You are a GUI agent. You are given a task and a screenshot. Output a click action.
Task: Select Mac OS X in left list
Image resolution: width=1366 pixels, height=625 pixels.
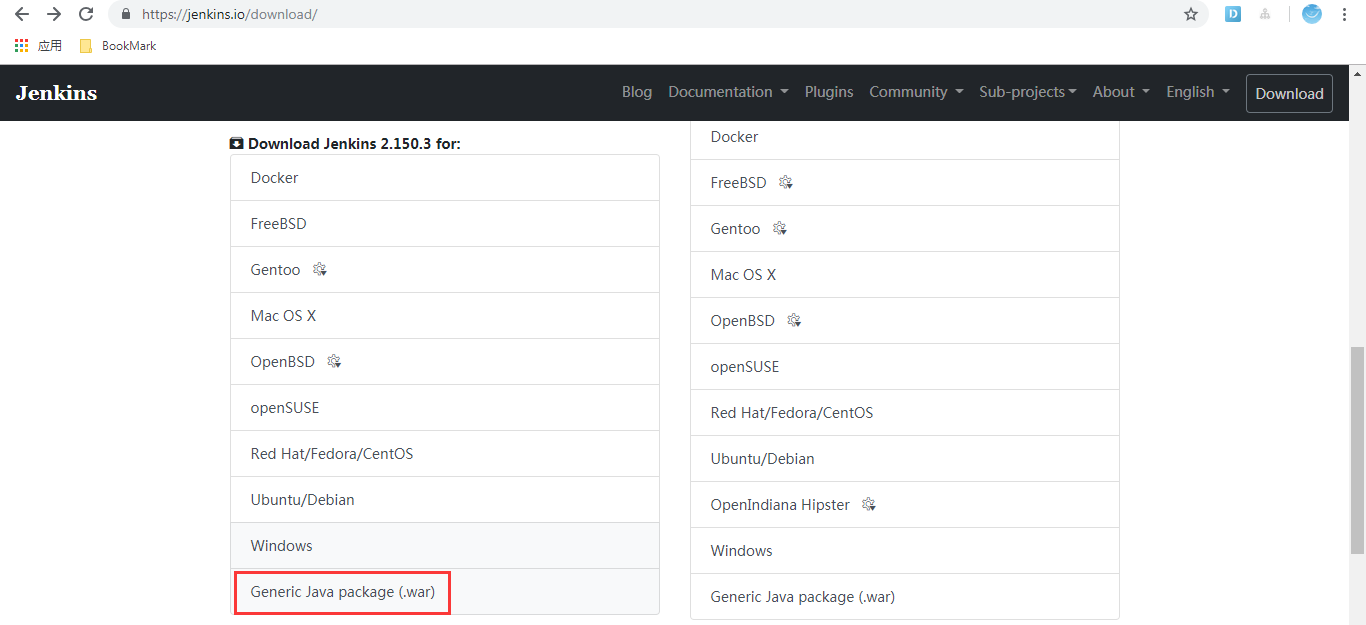(445, 316)
